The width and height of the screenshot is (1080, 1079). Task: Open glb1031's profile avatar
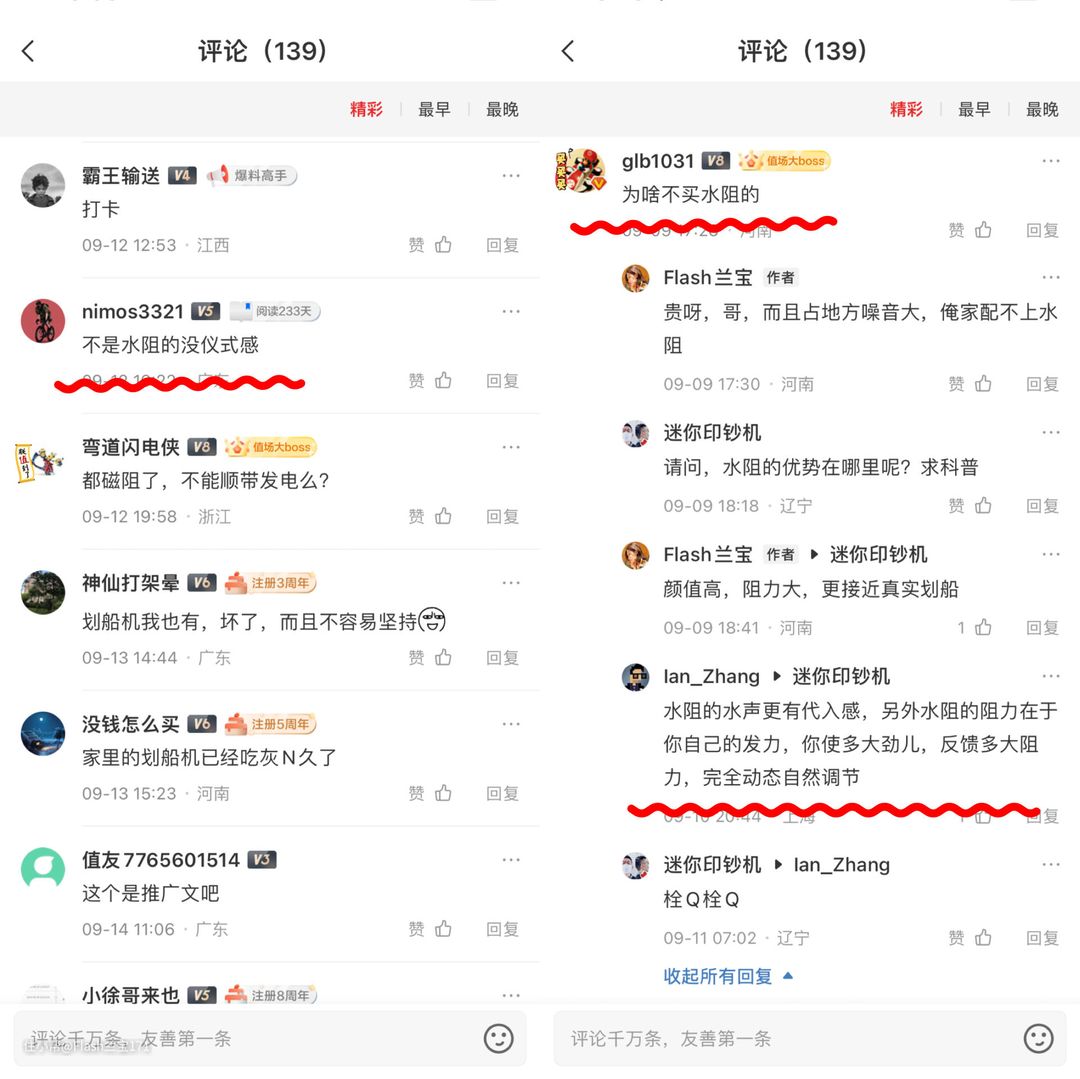click(581, 170)
